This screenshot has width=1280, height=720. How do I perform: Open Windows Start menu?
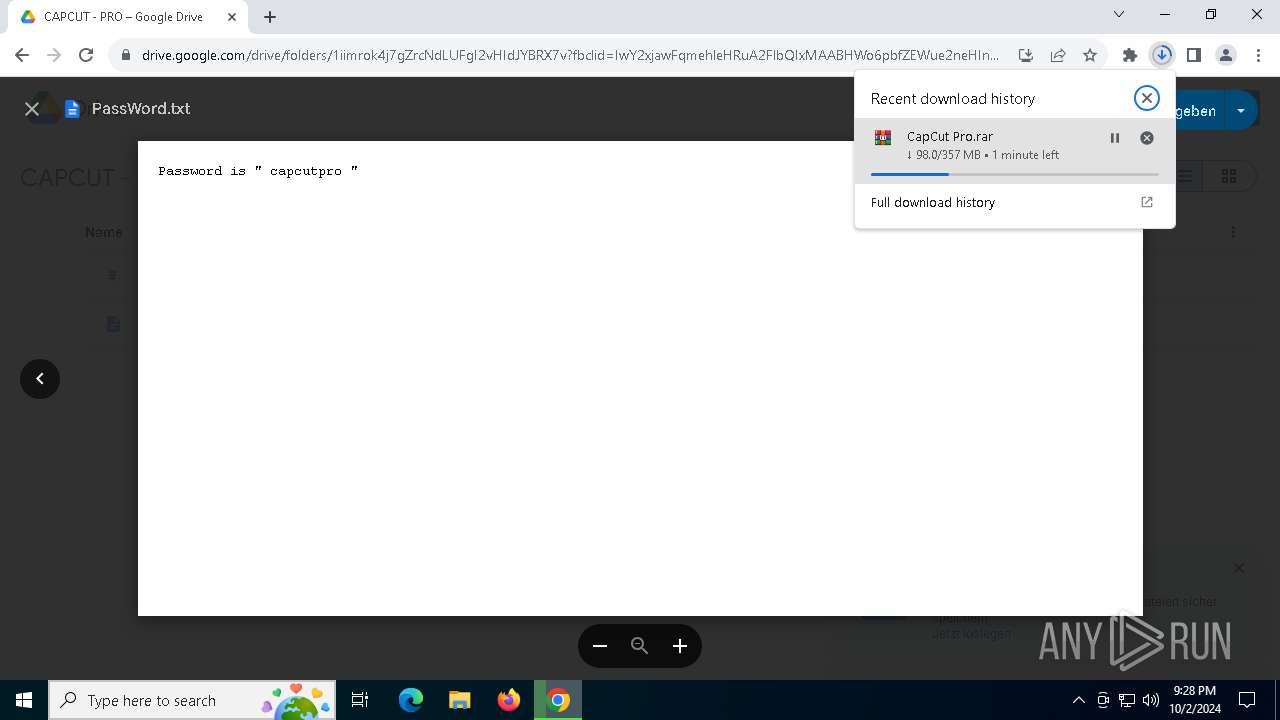point(24,700)
